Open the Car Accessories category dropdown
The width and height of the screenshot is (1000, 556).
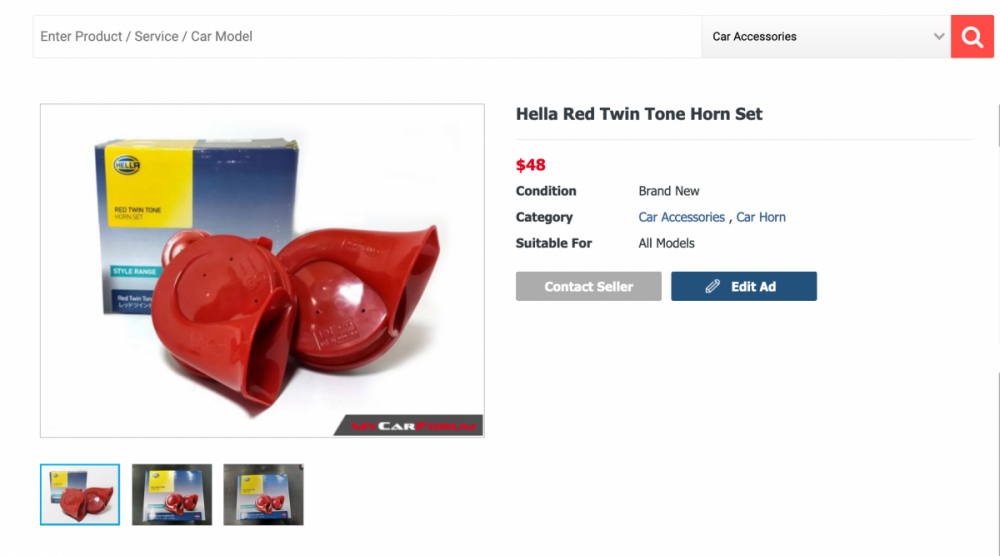tap(825, 37)
